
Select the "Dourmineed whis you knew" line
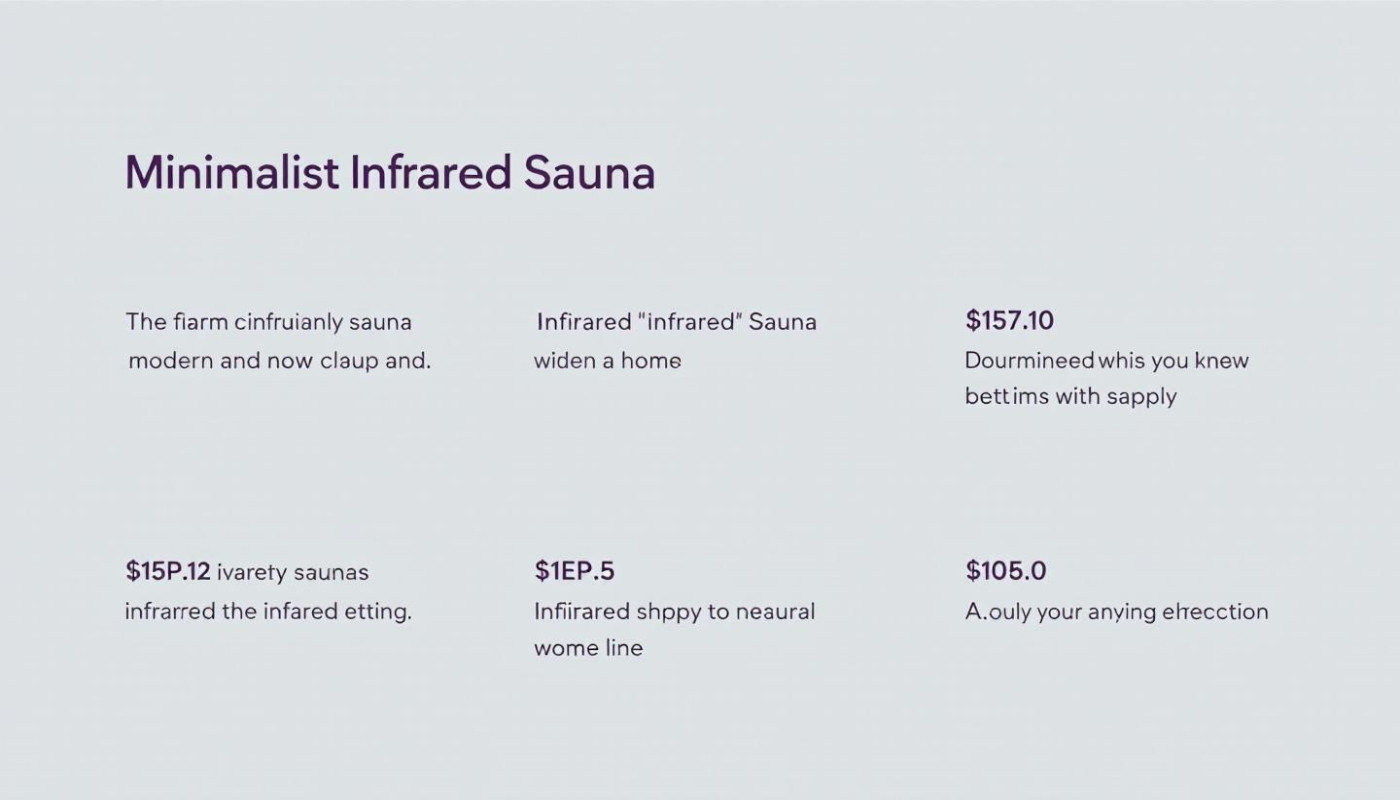coord(1106,360)
